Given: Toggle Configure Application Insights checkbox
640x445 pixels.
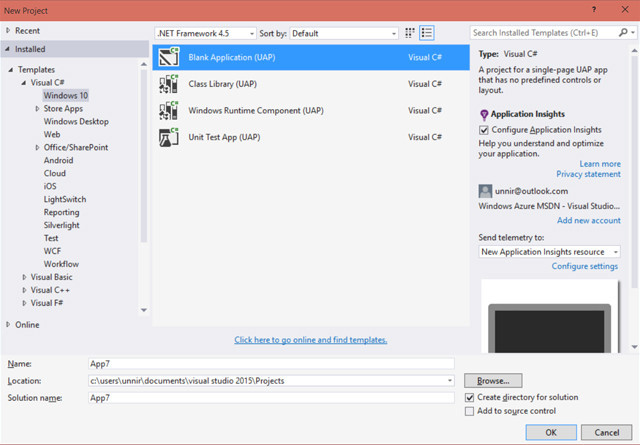Looking at the screenshot, I should pos(484,130).
